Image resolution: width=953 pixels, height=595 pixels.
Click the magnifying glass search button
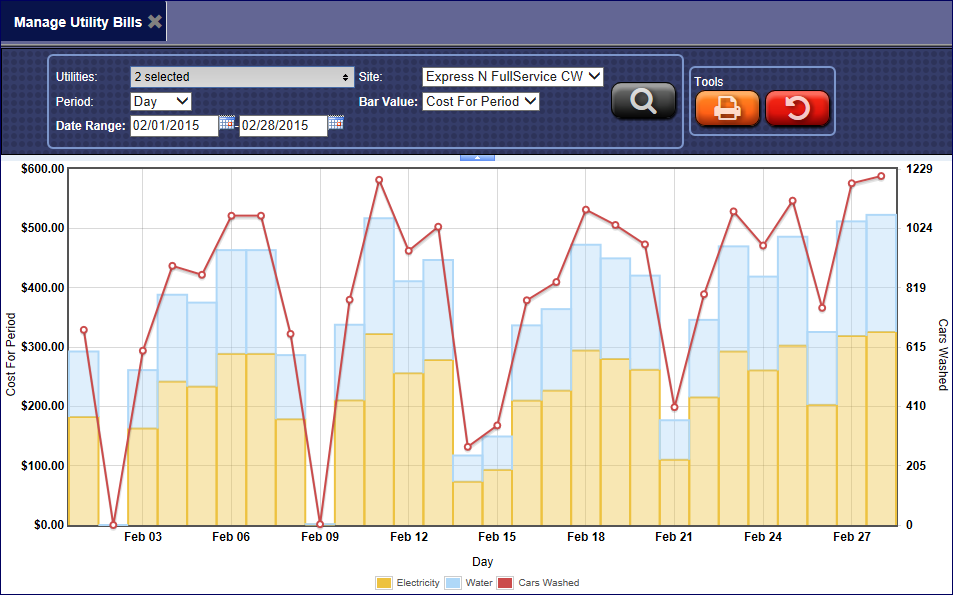pos(644,101)
